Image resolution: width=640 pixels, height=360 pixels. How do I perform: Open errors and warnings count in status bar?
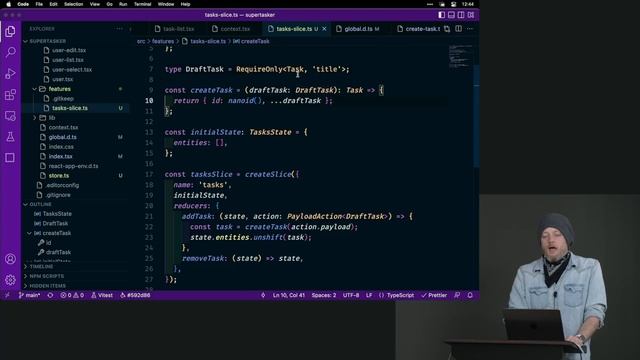pyautogui.click(x=72, y=295)
